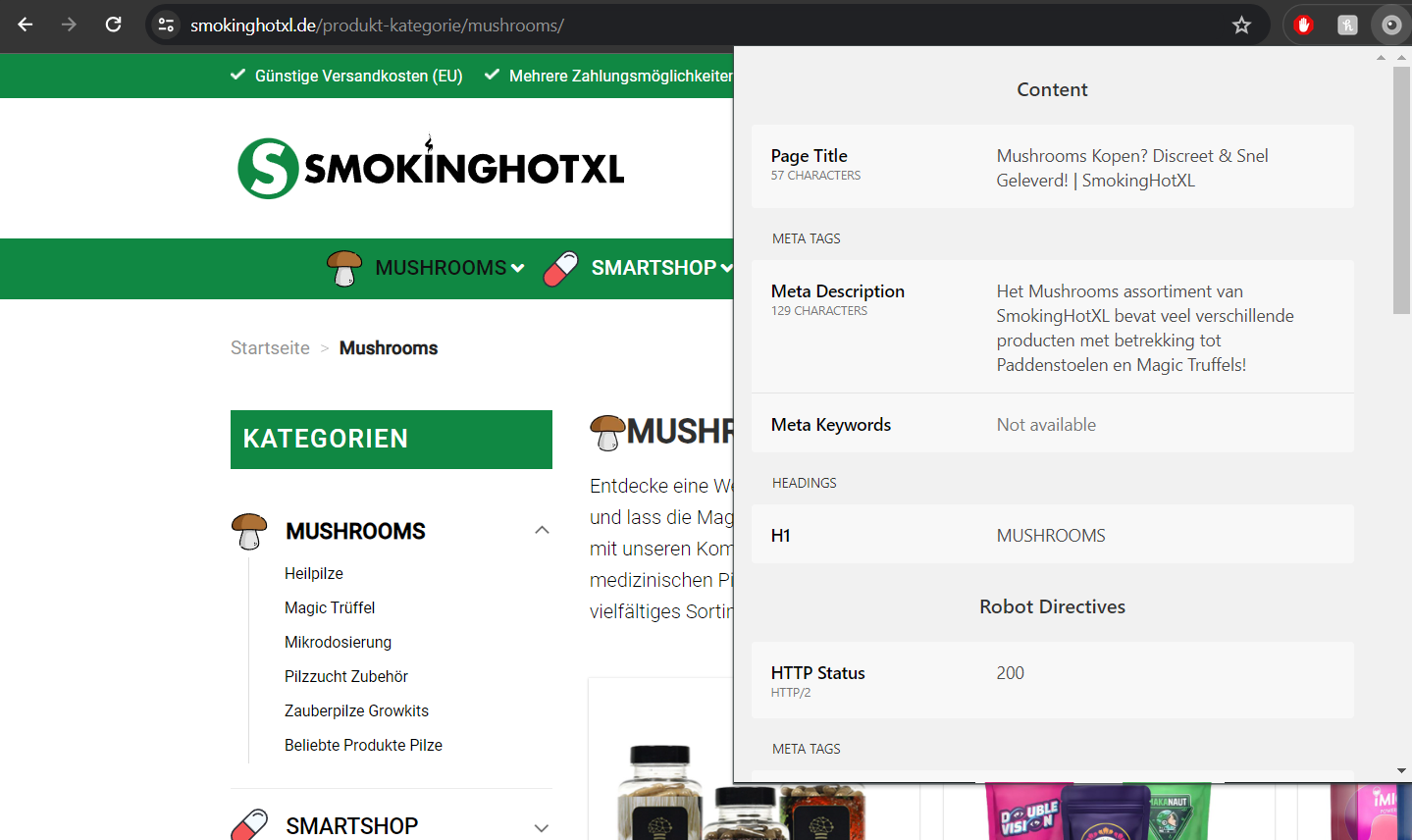The height and width of the screenshot is (840, 1412).
Task: Click H1 value 'MUSHROOMS' in popup
Action: (x=1051, y=536)
